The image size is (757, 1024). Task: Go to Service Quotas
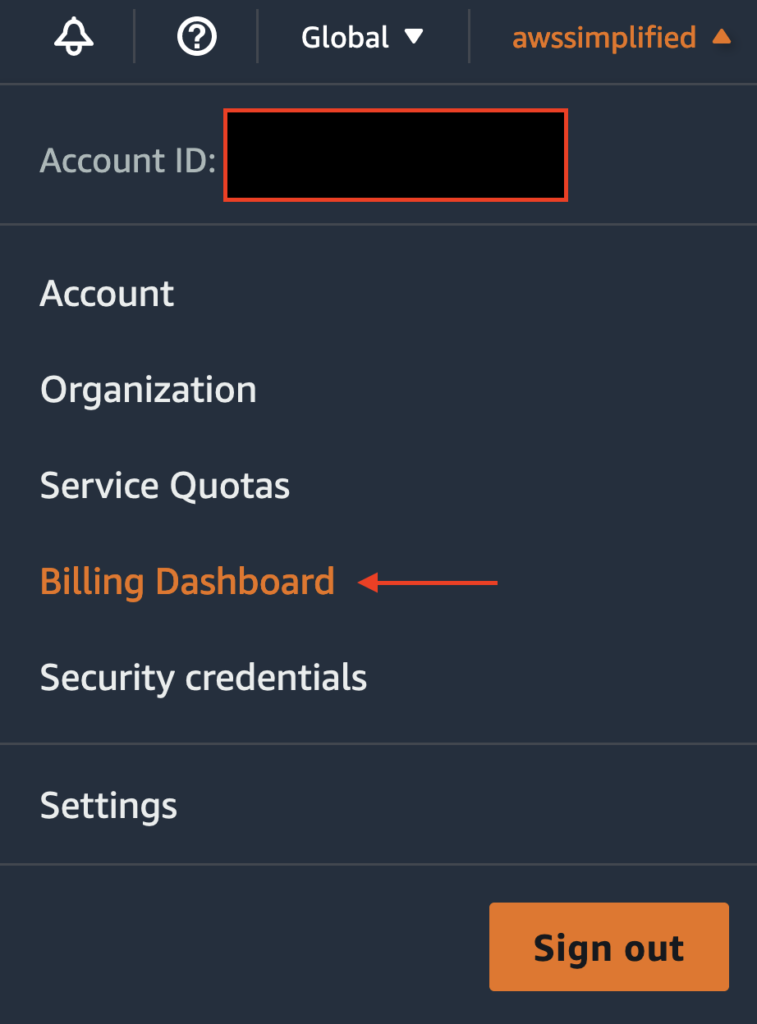click(165, 486)
